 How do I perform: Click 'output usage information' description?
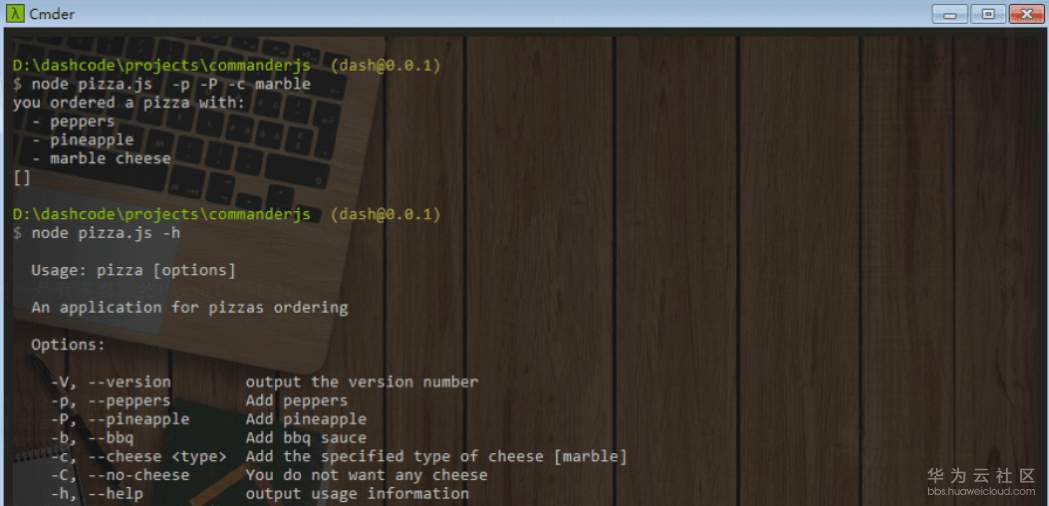point(357,494)
